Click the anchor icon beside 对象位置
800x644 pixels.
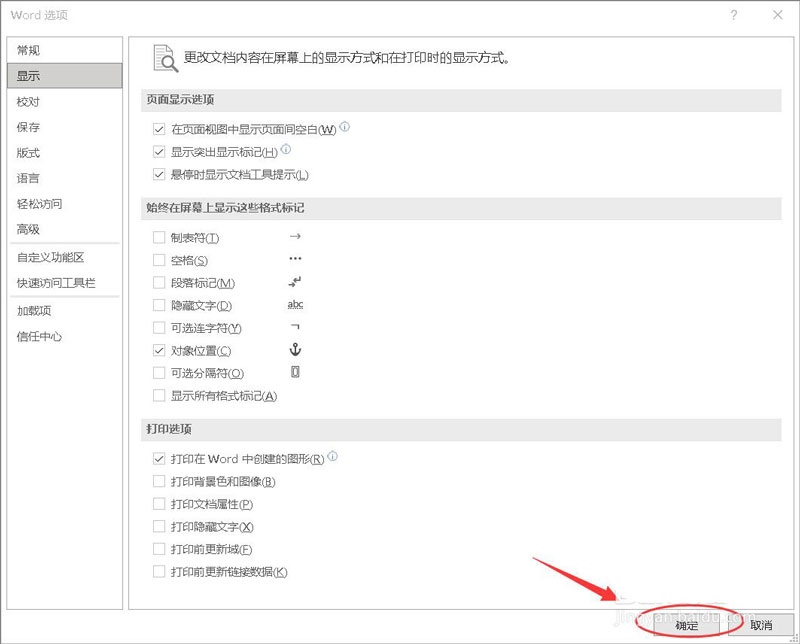[x=296, y=351]
